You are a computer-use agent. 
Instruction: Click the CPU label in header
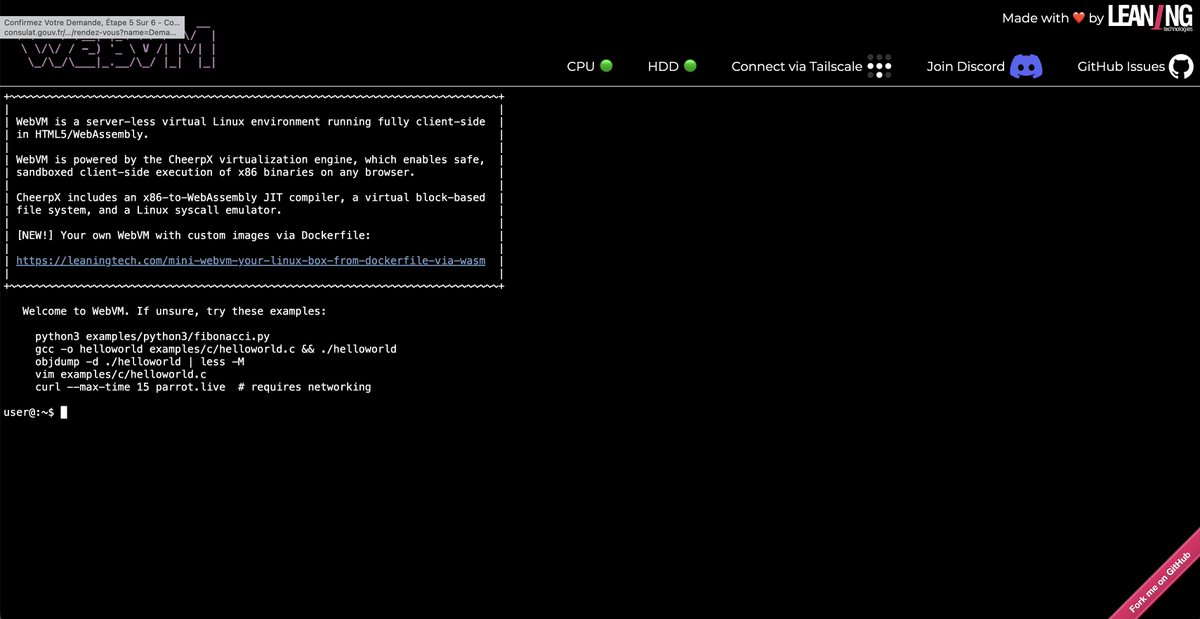point(581,66)
